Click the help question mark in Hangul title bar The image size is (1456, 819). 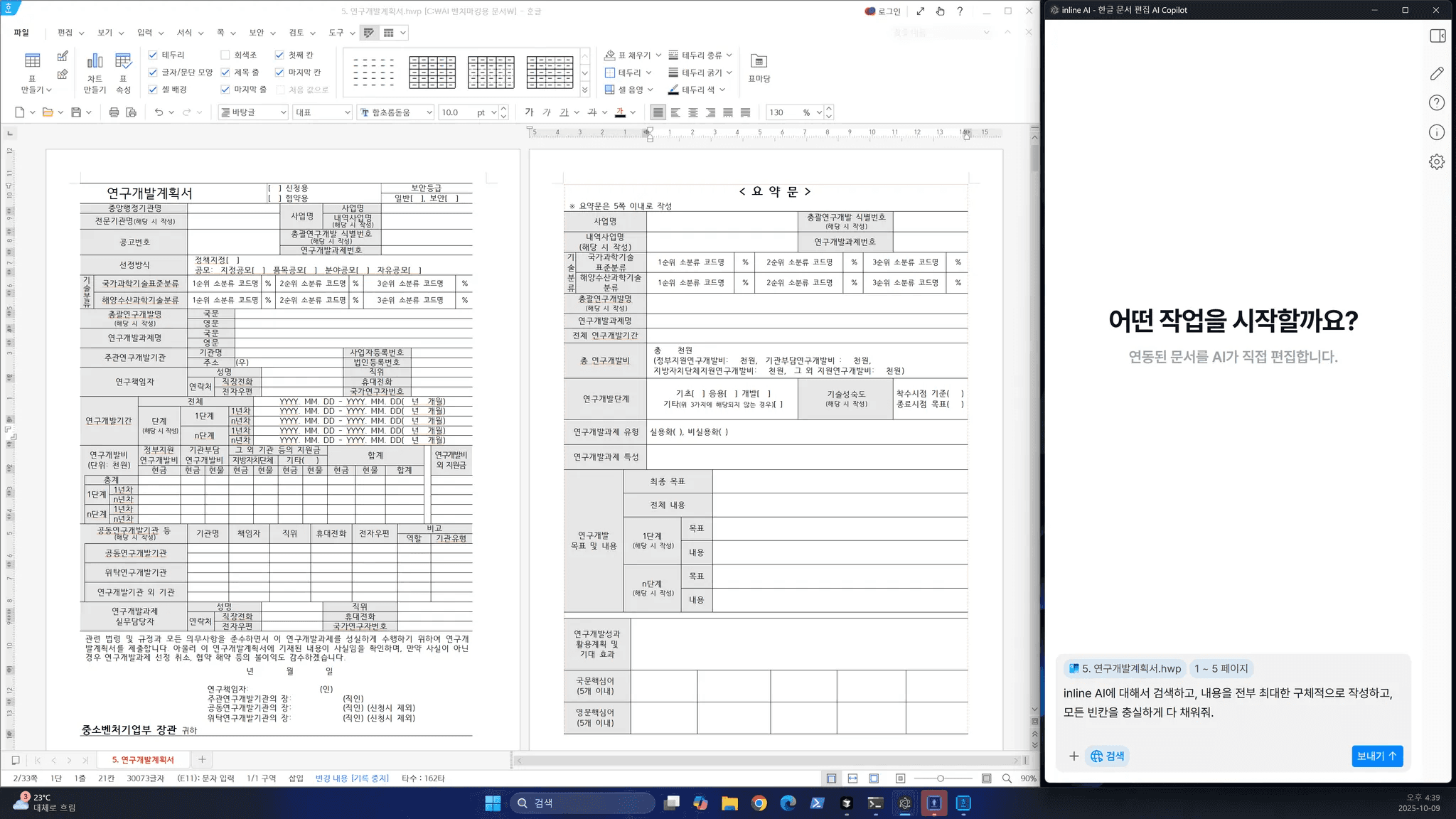coord(960,11)
